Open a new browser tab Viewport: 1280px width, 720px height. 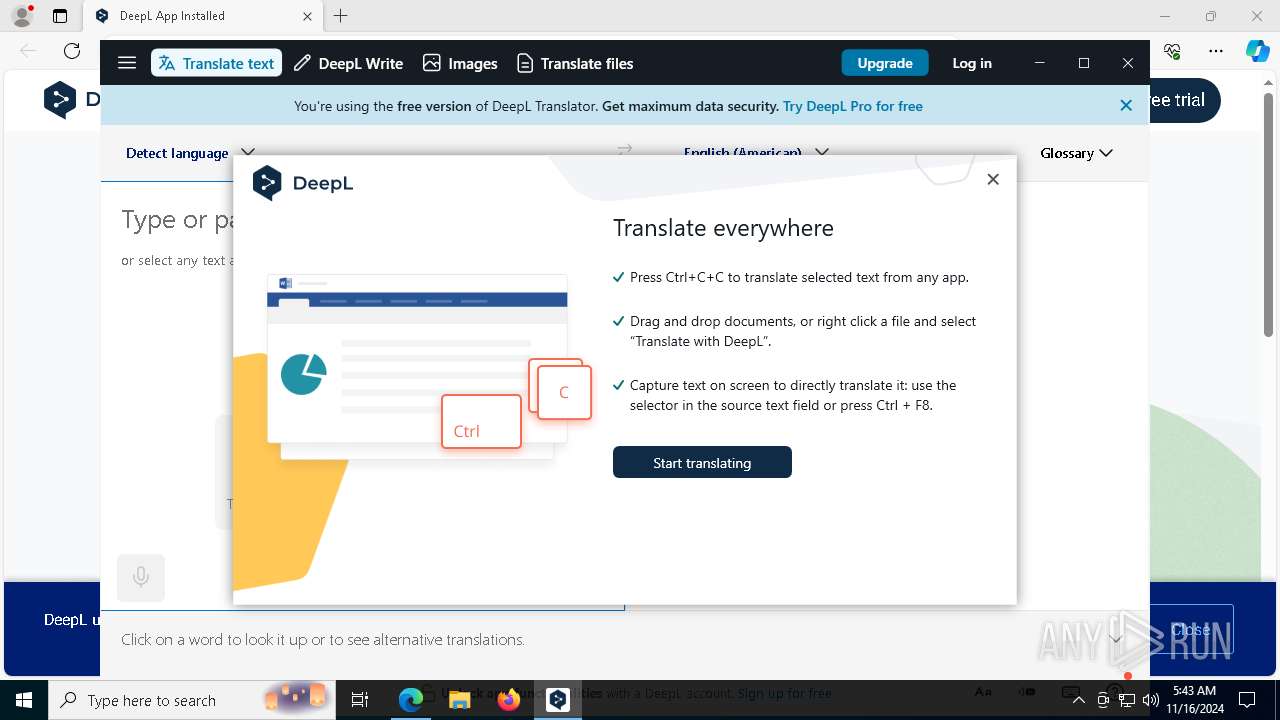click(341, 16)
